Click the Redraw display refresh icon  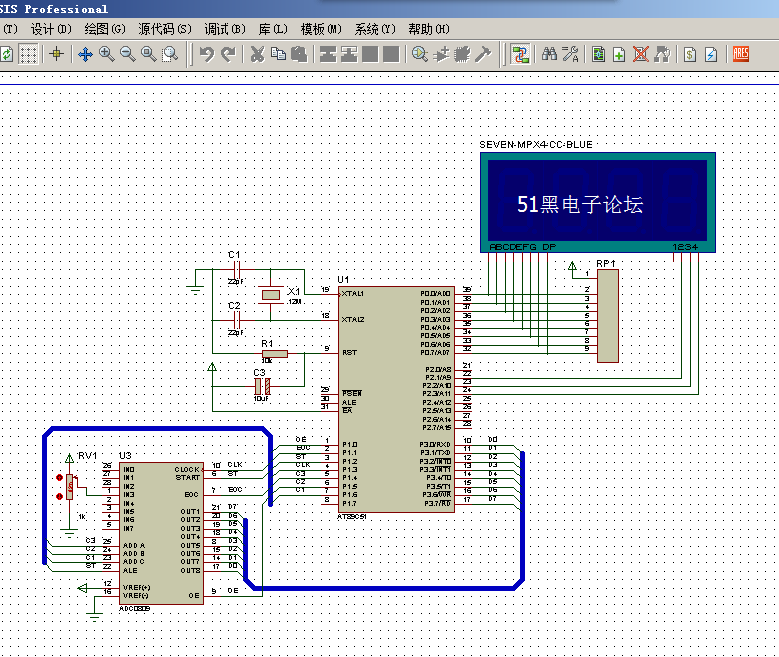click(6, 54)
